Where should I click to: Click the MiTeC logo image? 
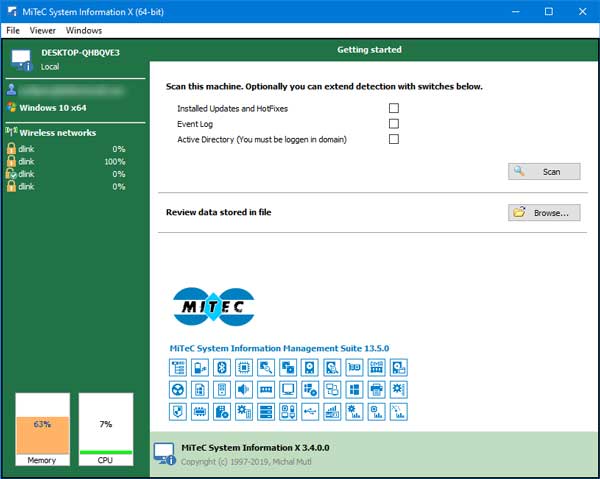coord(214,307)
